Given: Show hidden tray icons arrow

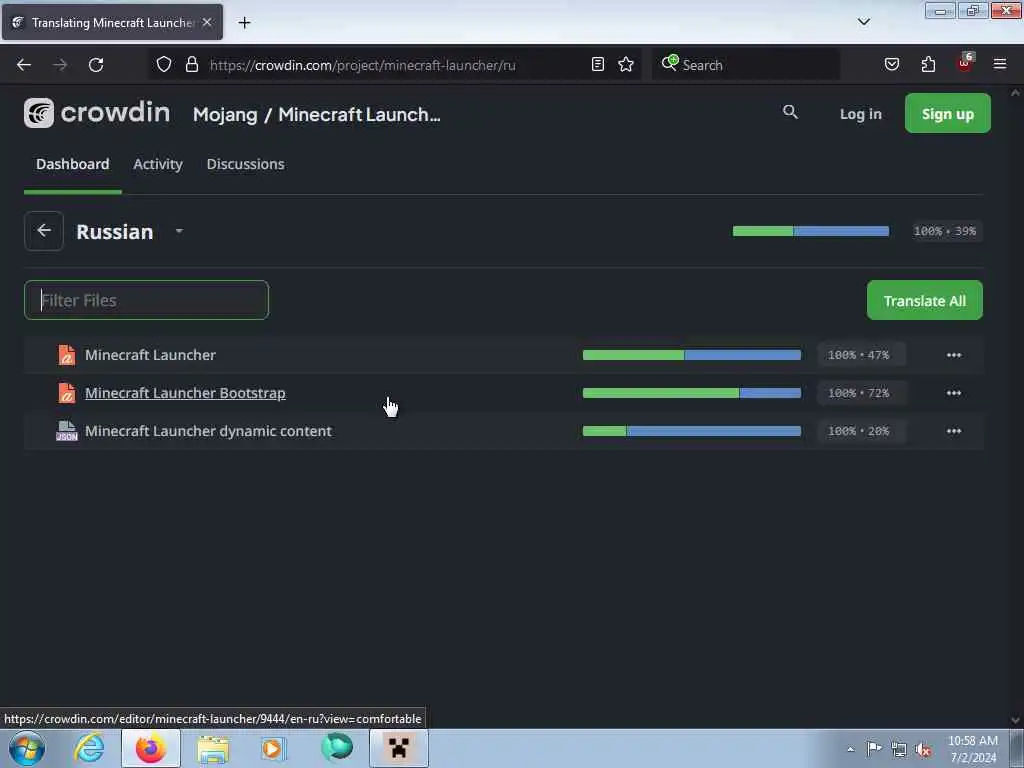Looking at the screenshot, I should (850, 749).
